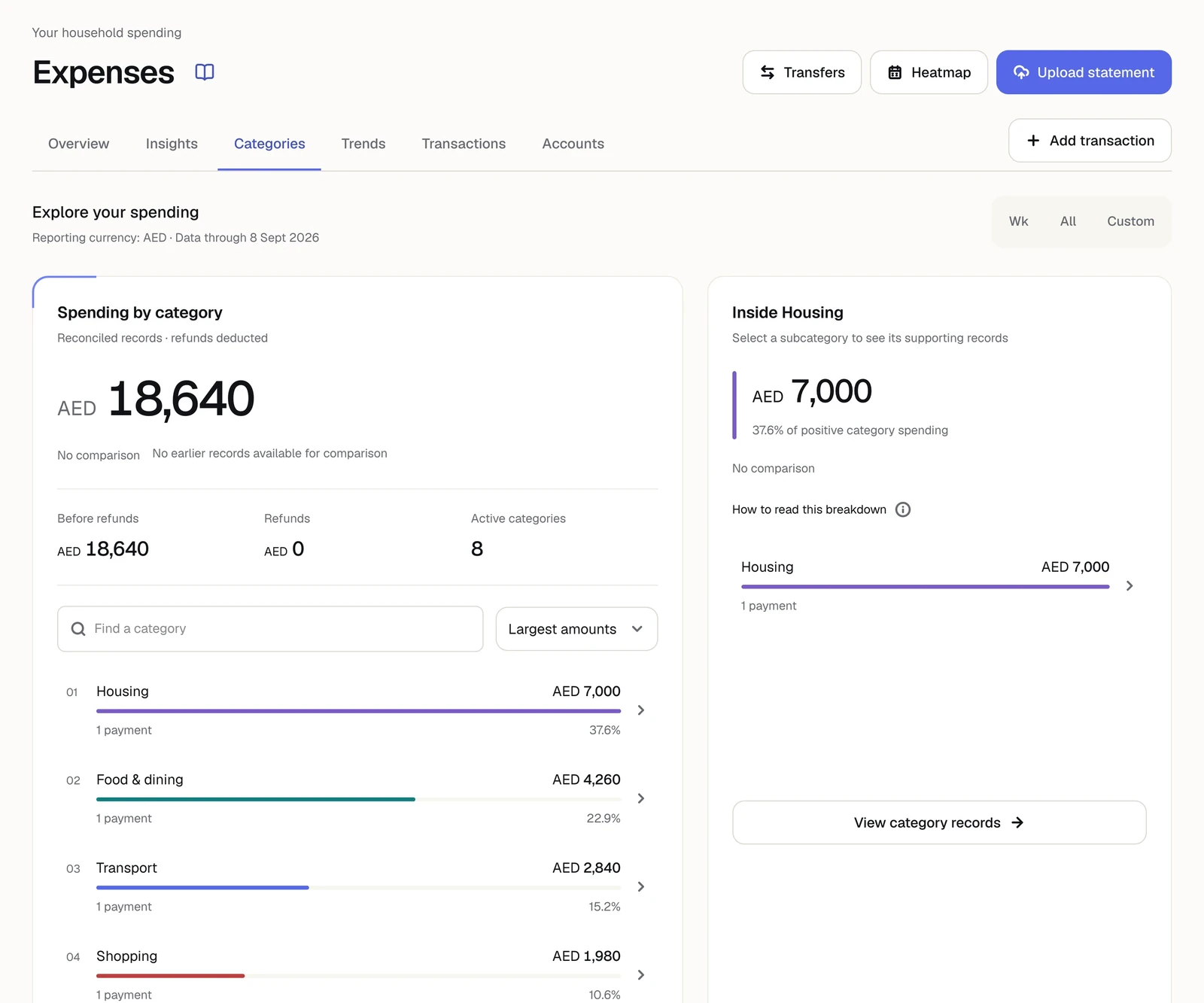Click the AED 4,260 amount
1204x1003 pixels.
(586, 780)
